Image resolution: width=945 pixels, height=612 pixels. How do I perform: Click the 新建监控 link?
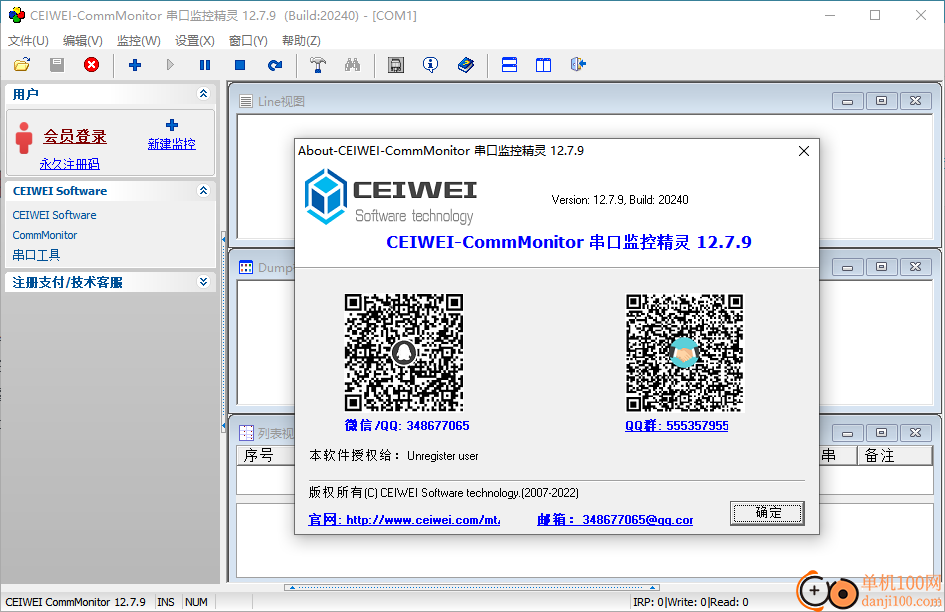[172, 144]
